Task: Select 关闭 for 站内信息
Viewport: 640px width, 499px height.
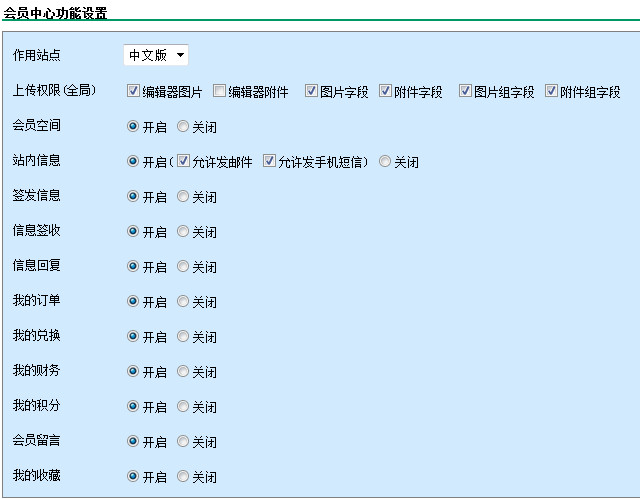Action: [x=385, y=161]
